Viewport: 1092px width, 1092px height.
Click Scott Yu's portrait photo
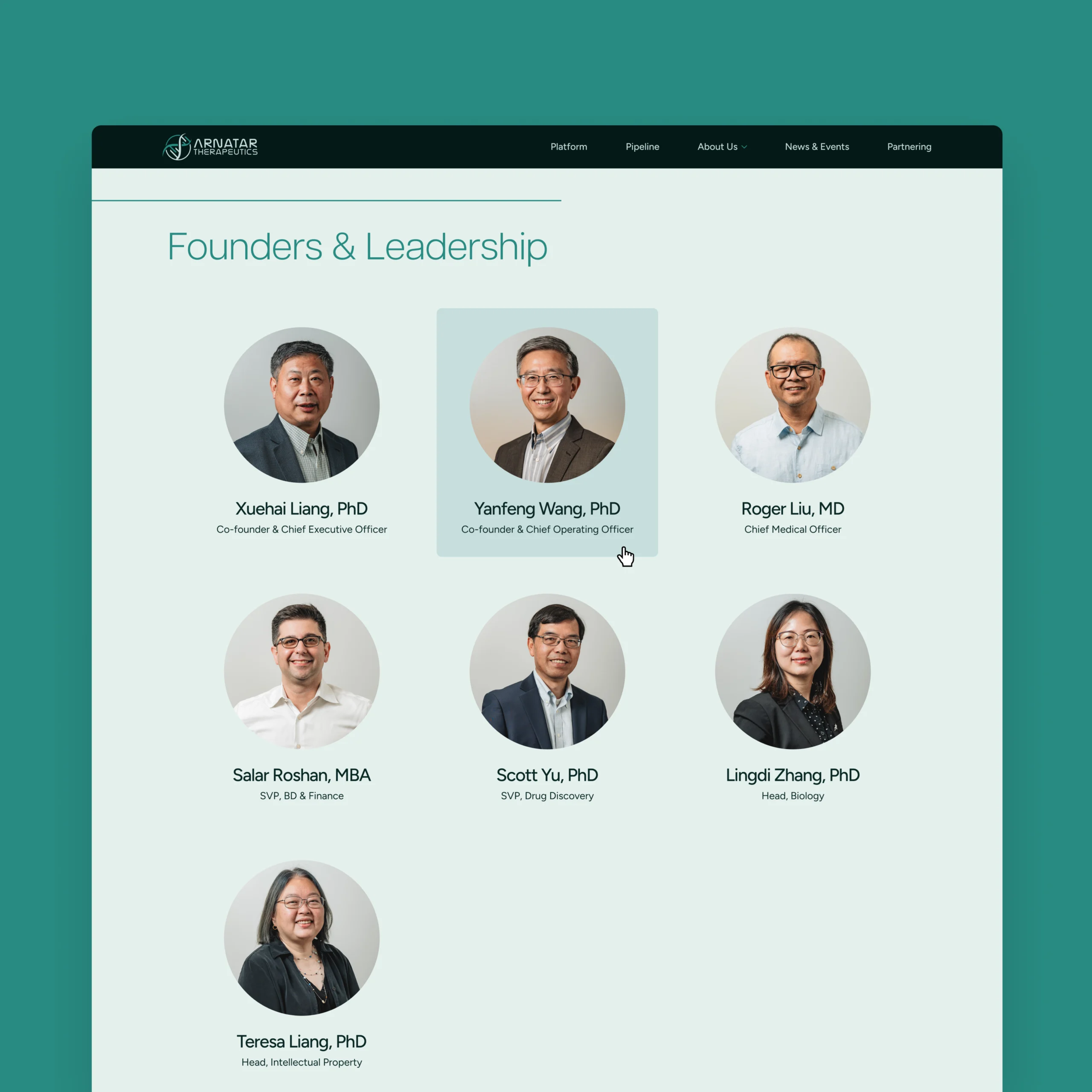pyautogui.click(x=547, y=671)
